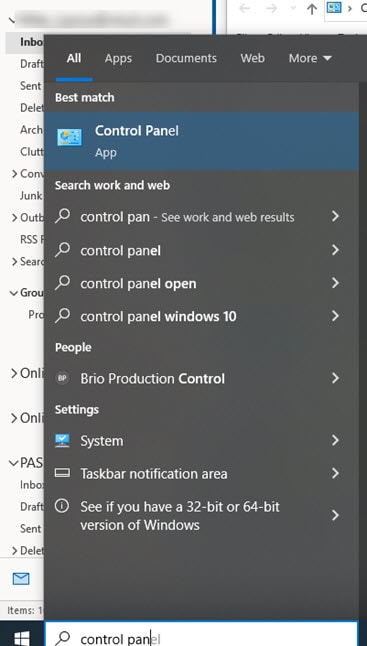
Task: Collapse the PAS mailbox folder group
Action: 13,463
